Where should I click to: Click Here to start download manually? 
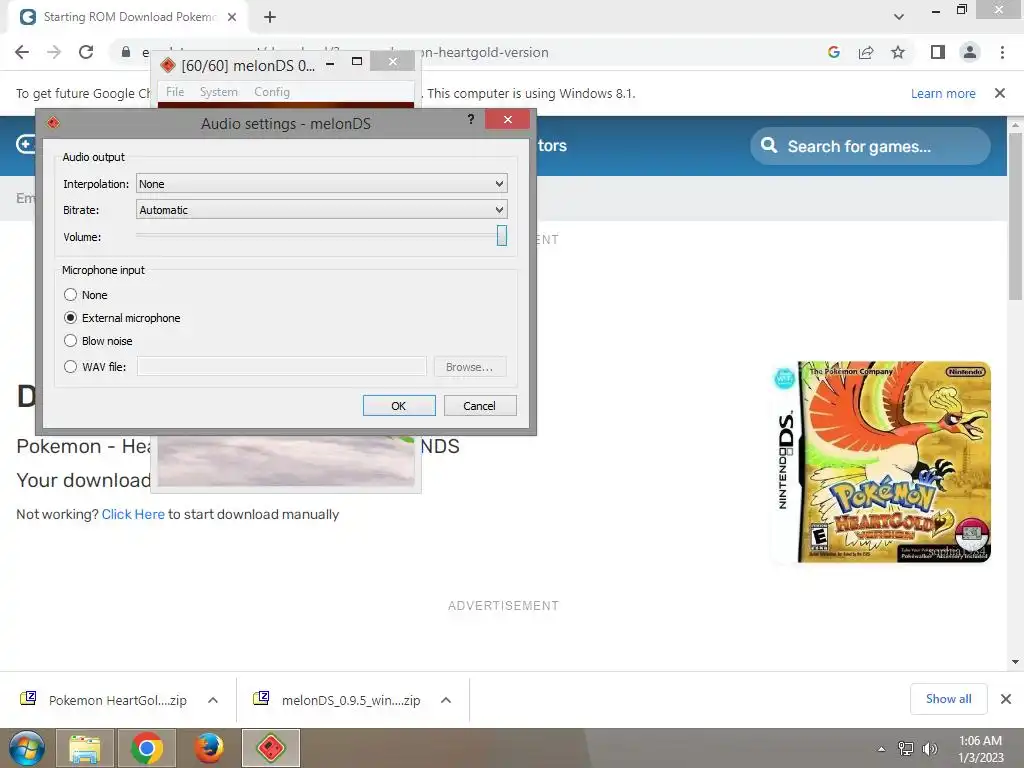click(133, 514)
